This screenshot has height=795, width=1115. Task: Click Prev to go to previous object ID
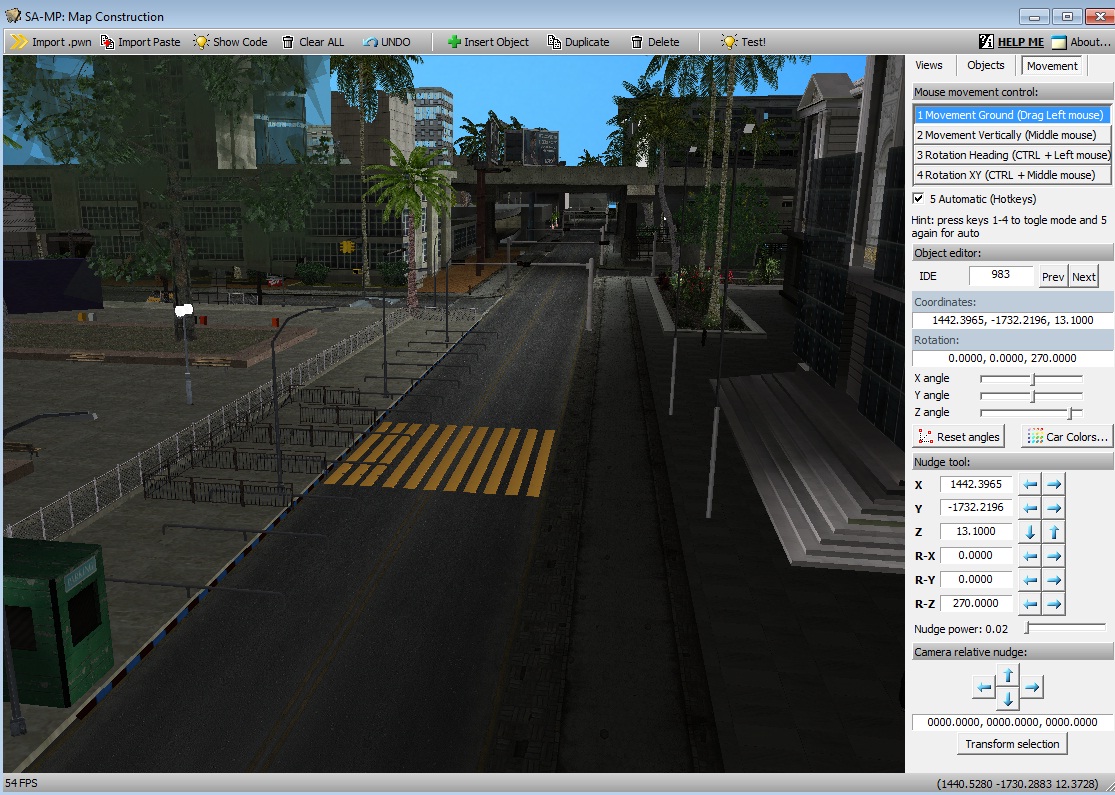[1052, 277]
